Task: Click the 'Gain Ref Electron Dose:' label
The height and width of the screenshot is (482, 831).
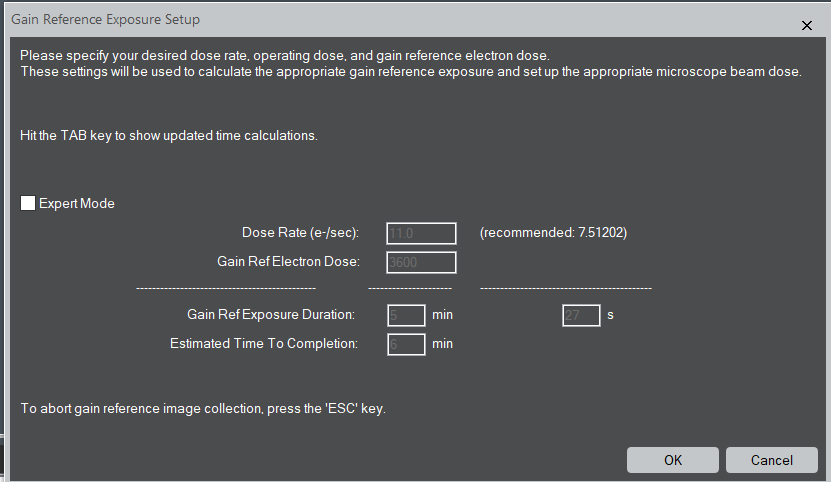Action: pos(288,261)
